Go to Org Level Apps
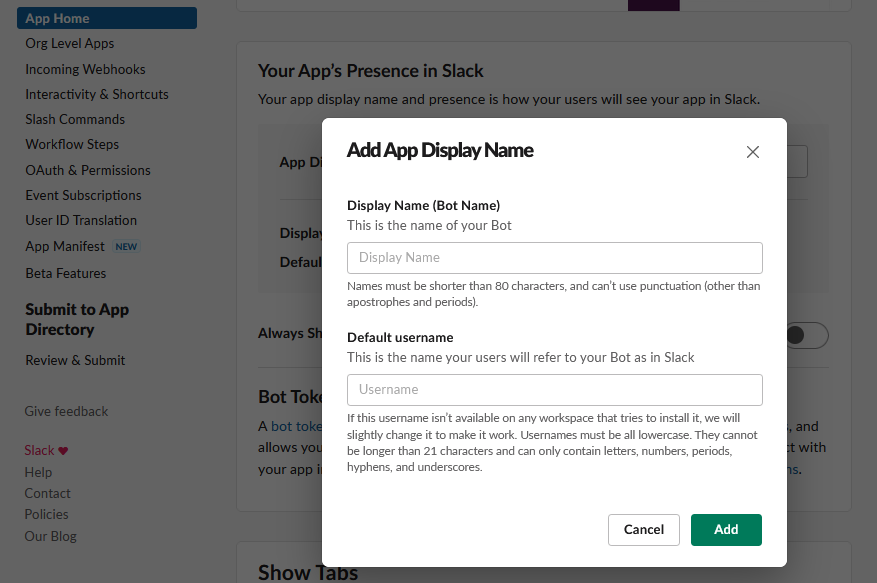Screen dimensions: 877x583 [70, 44]
